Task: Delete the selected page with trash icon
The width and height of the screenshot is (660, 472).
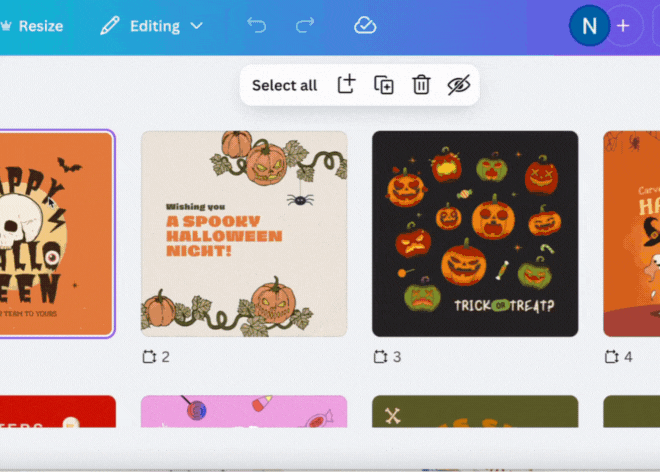Action: pos(421,85)
